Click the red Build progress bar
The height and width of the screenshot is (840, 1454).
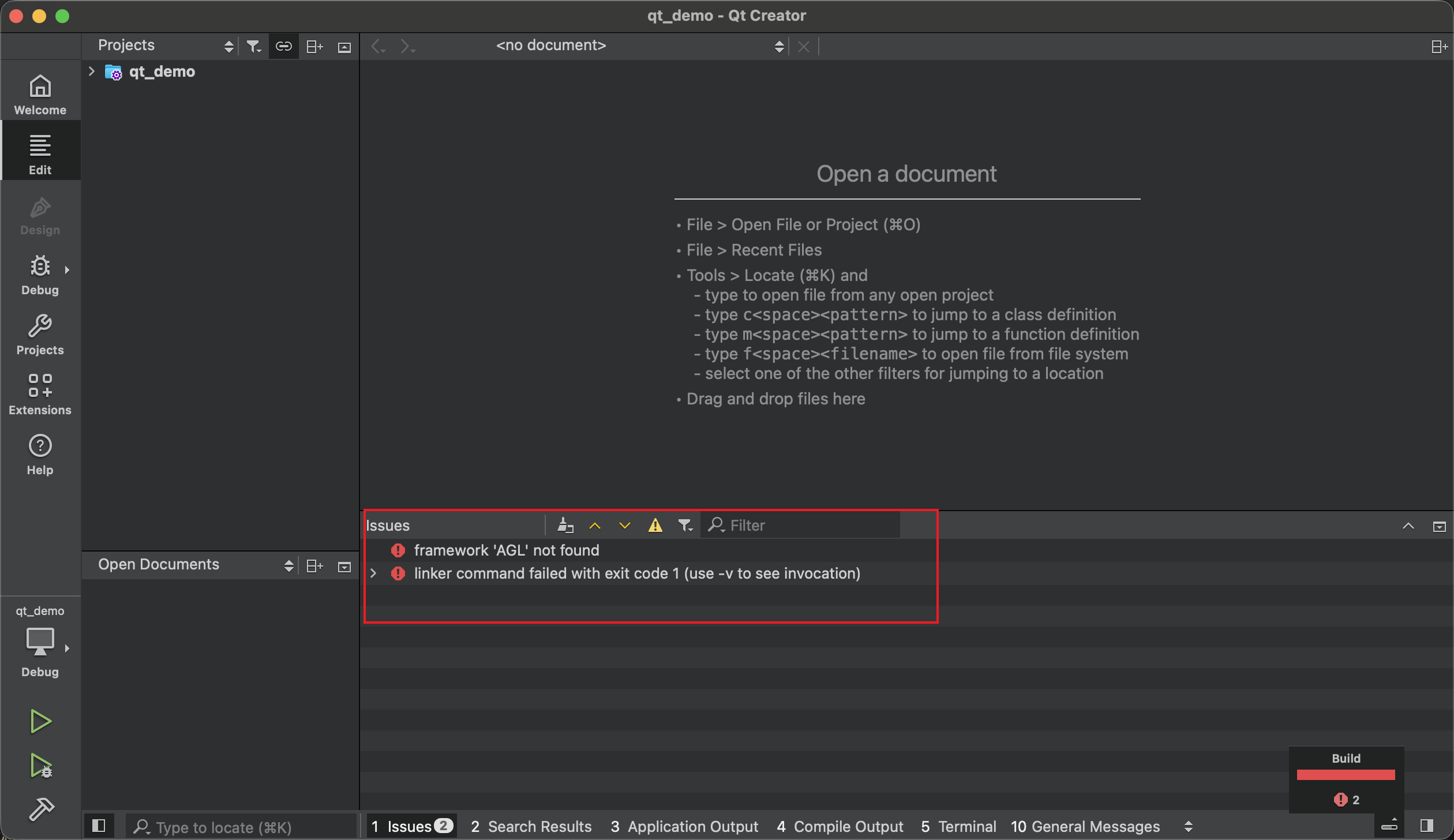pos(1346,774)
